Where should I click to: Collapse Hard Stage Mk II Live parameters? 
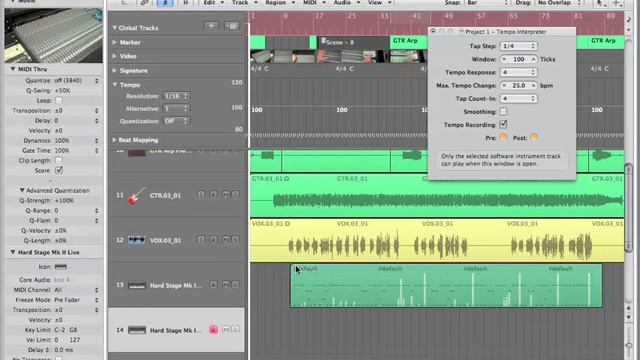[x=13, y=252]
